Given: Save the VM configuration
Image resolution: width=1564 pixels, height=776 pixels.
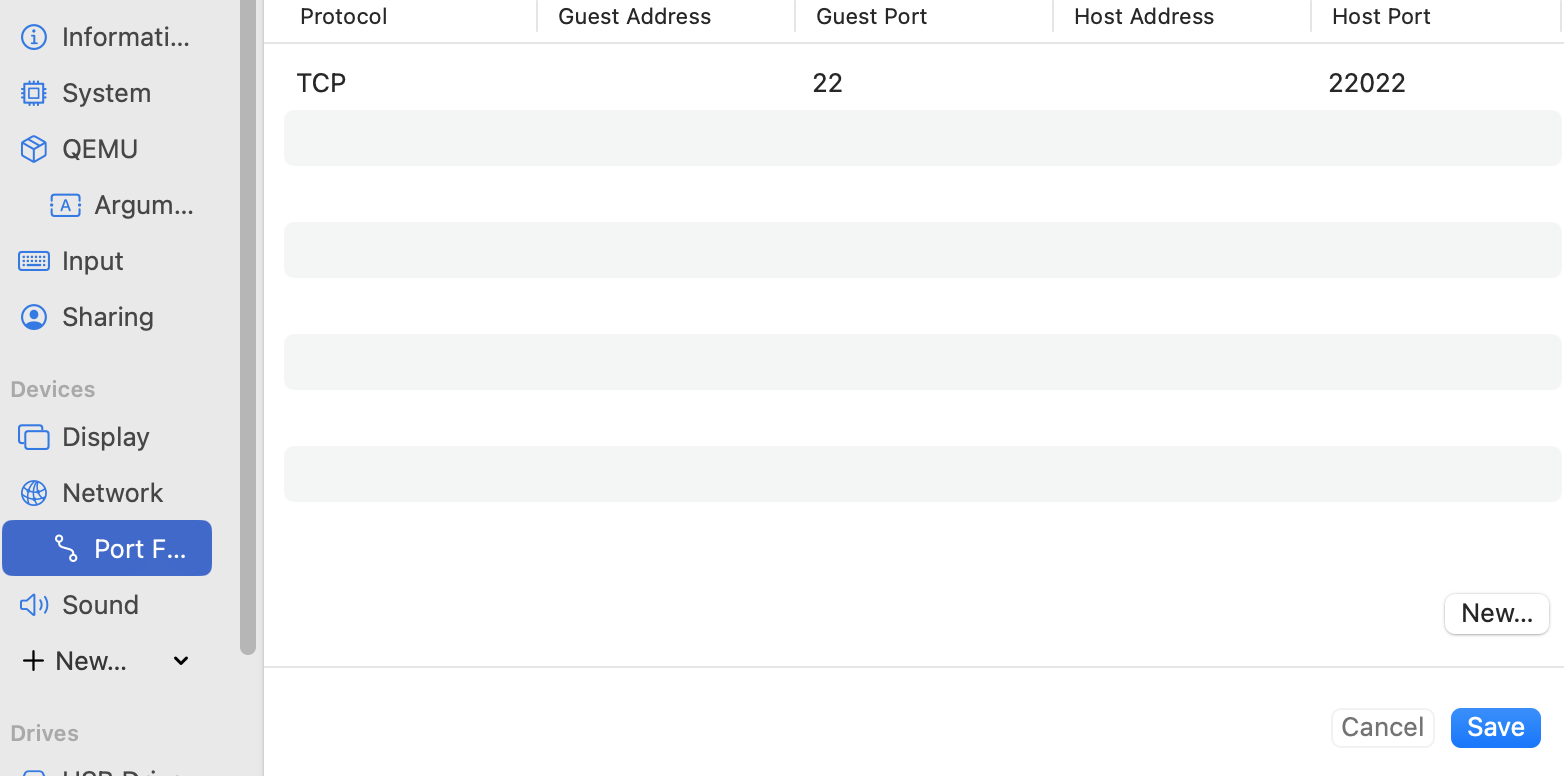Looking at the screenshot, I should pyautogui.click(x=1496, y=727).
